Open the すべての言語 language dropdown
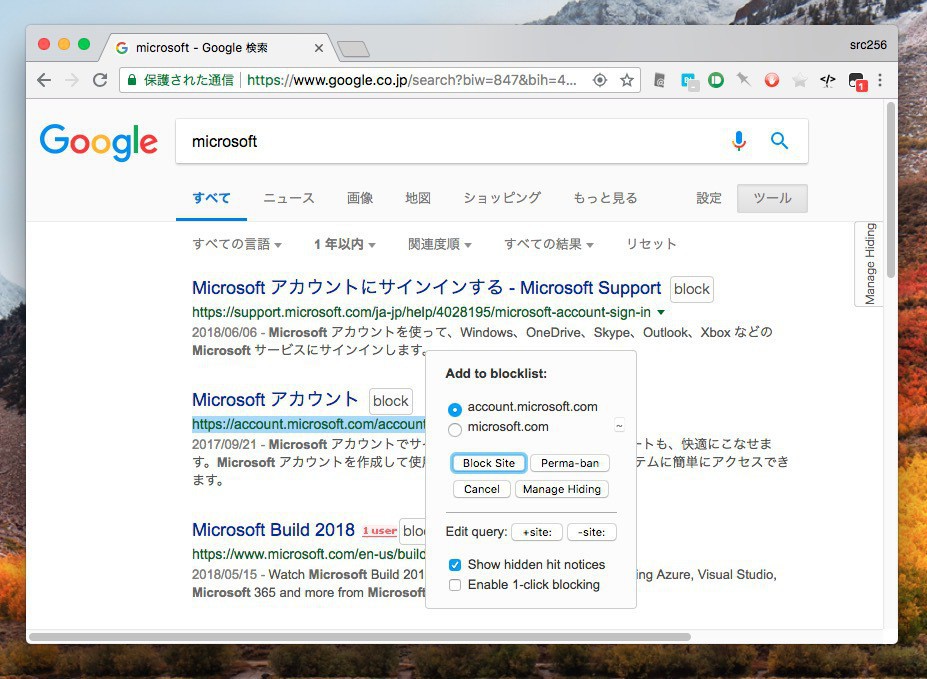 (x=236, y=244)
